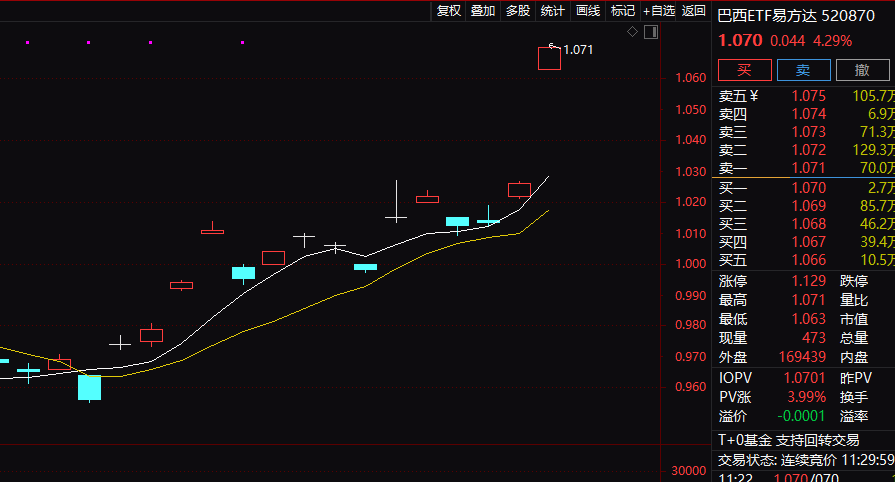Image resolution: width=895 pixels, height=482 pixels.
Task: Click 返回 to go back
Action: click(694, 11)
